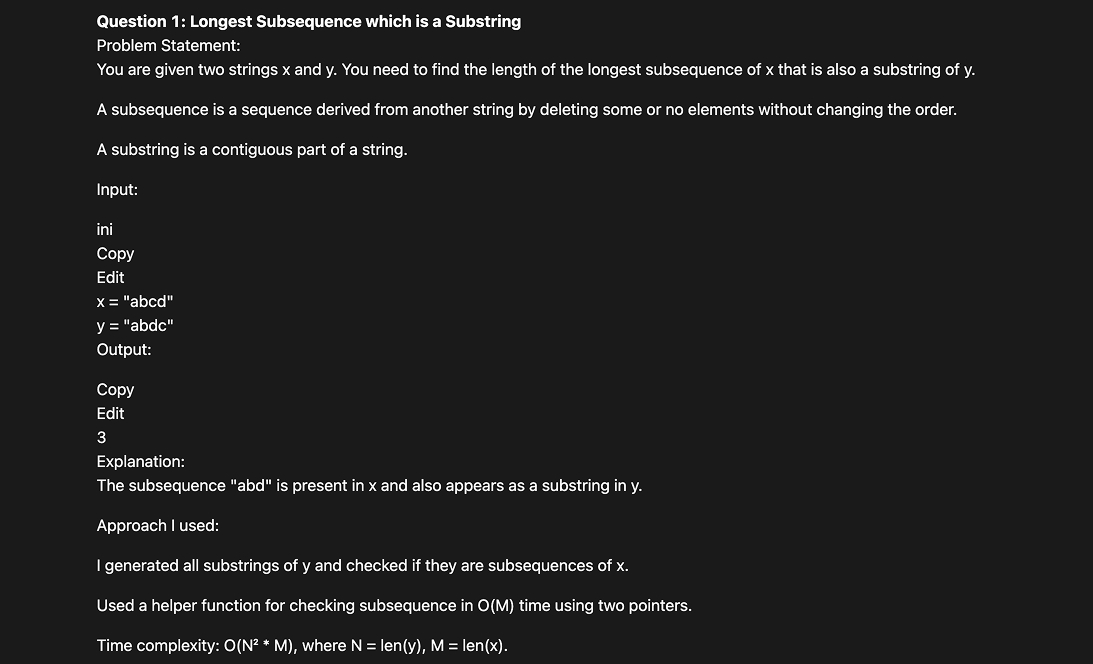This screenshot has width=1093, height=664.
Task: Click the line y = "abdc"
Action: (x=135, y=325)
